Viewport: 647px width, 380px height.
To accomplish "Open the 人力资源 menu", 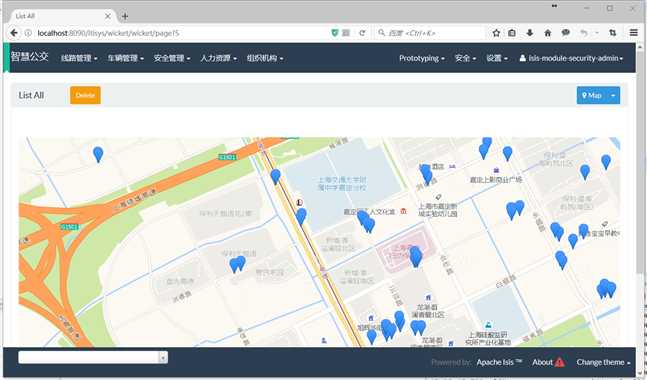I will click(218, 58).
